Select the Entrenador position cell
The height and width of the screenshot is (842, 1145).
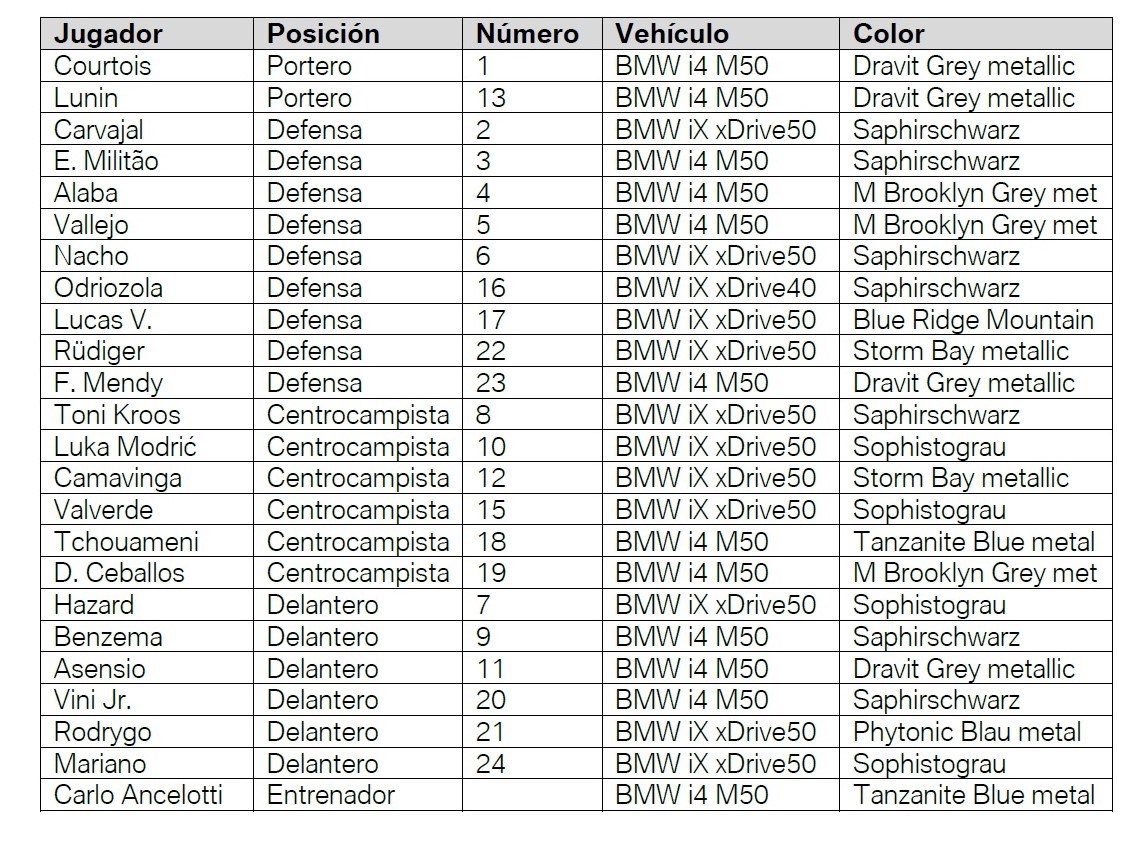coord(331,795)
